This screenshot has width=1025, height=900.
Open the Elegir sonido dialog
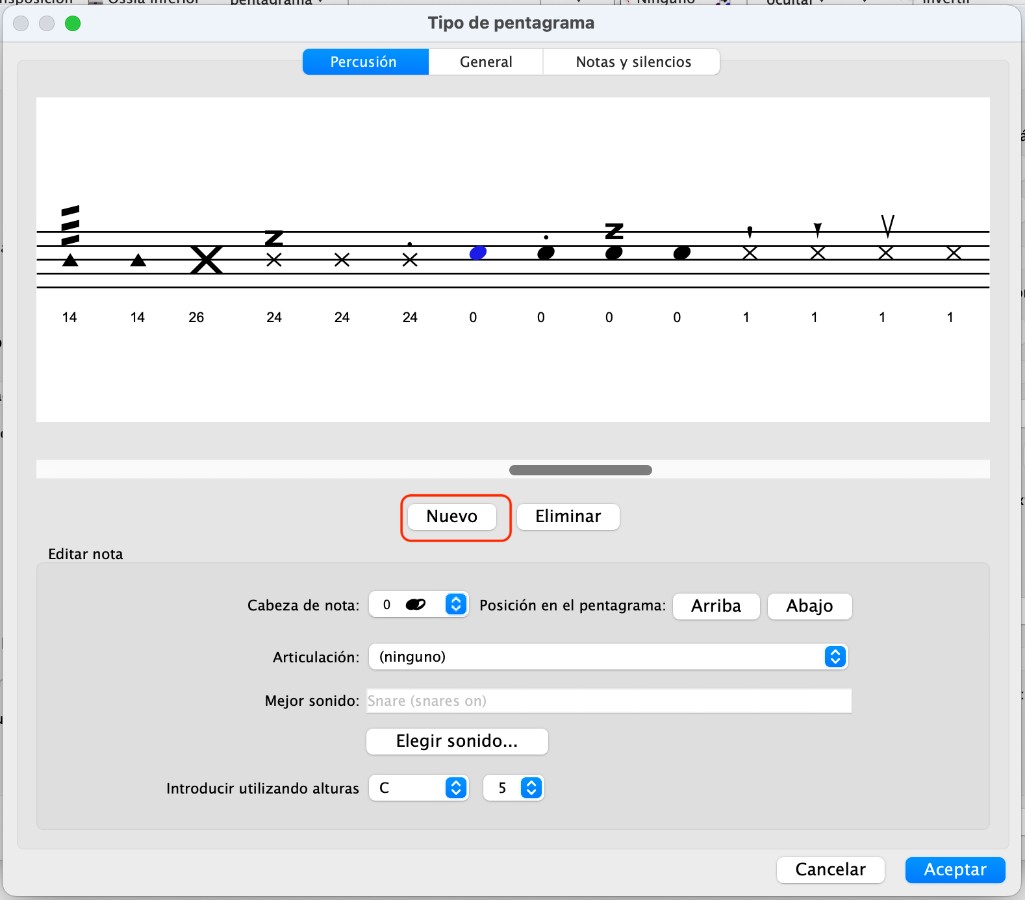click(x=457, y=741)
